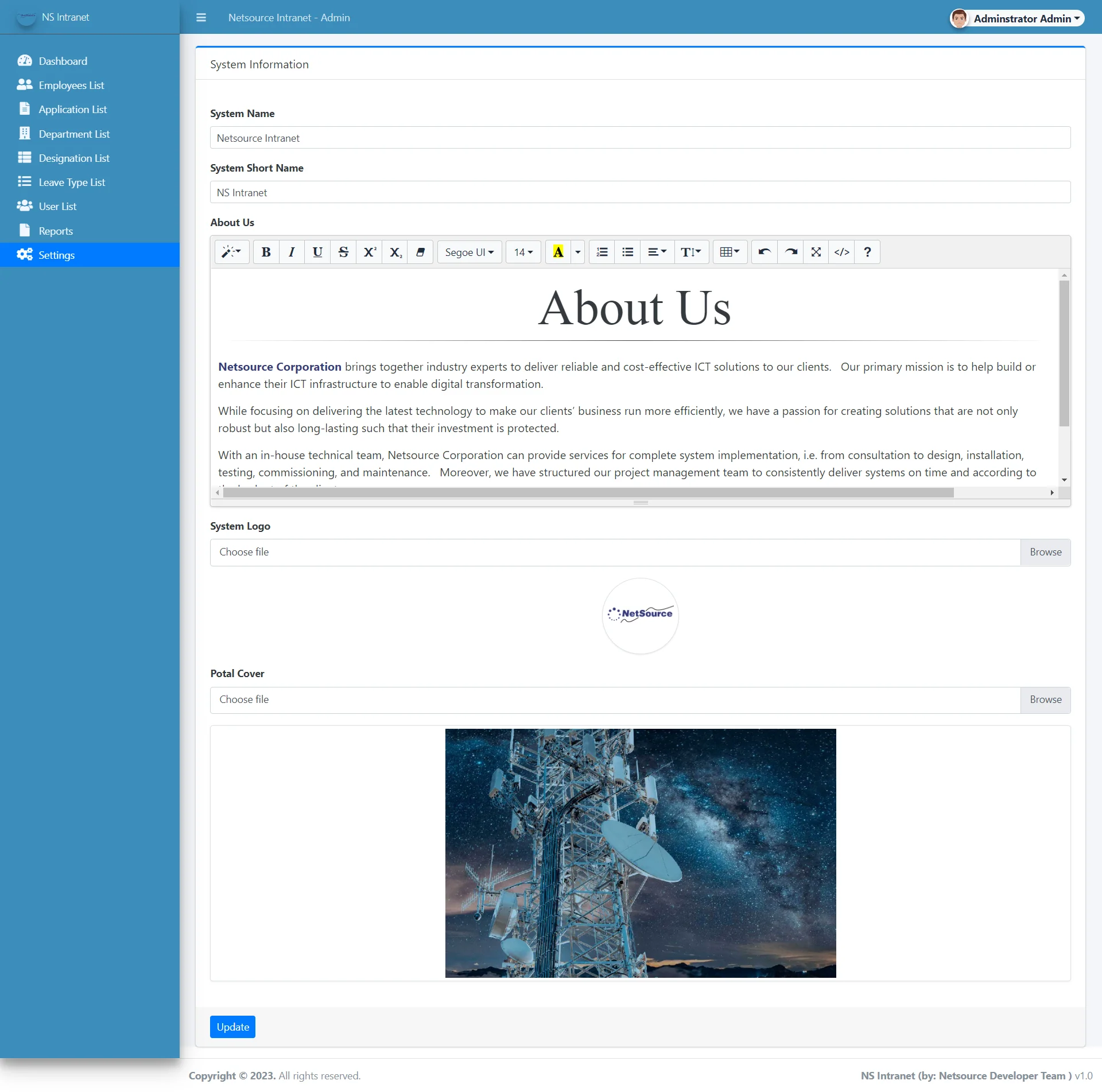Click the strikethrough toolbar icon
Viewport: 1102px width, 1092px height.
pyautogui.click(x=343, y=252)
